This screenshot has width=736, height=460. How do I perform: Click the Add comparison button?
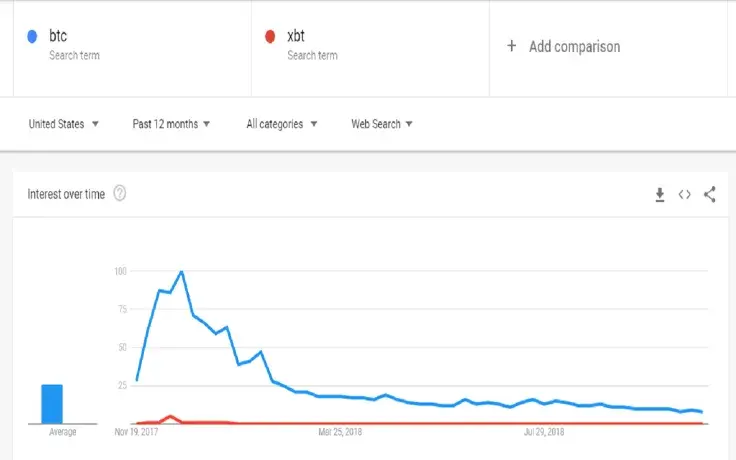574,46
